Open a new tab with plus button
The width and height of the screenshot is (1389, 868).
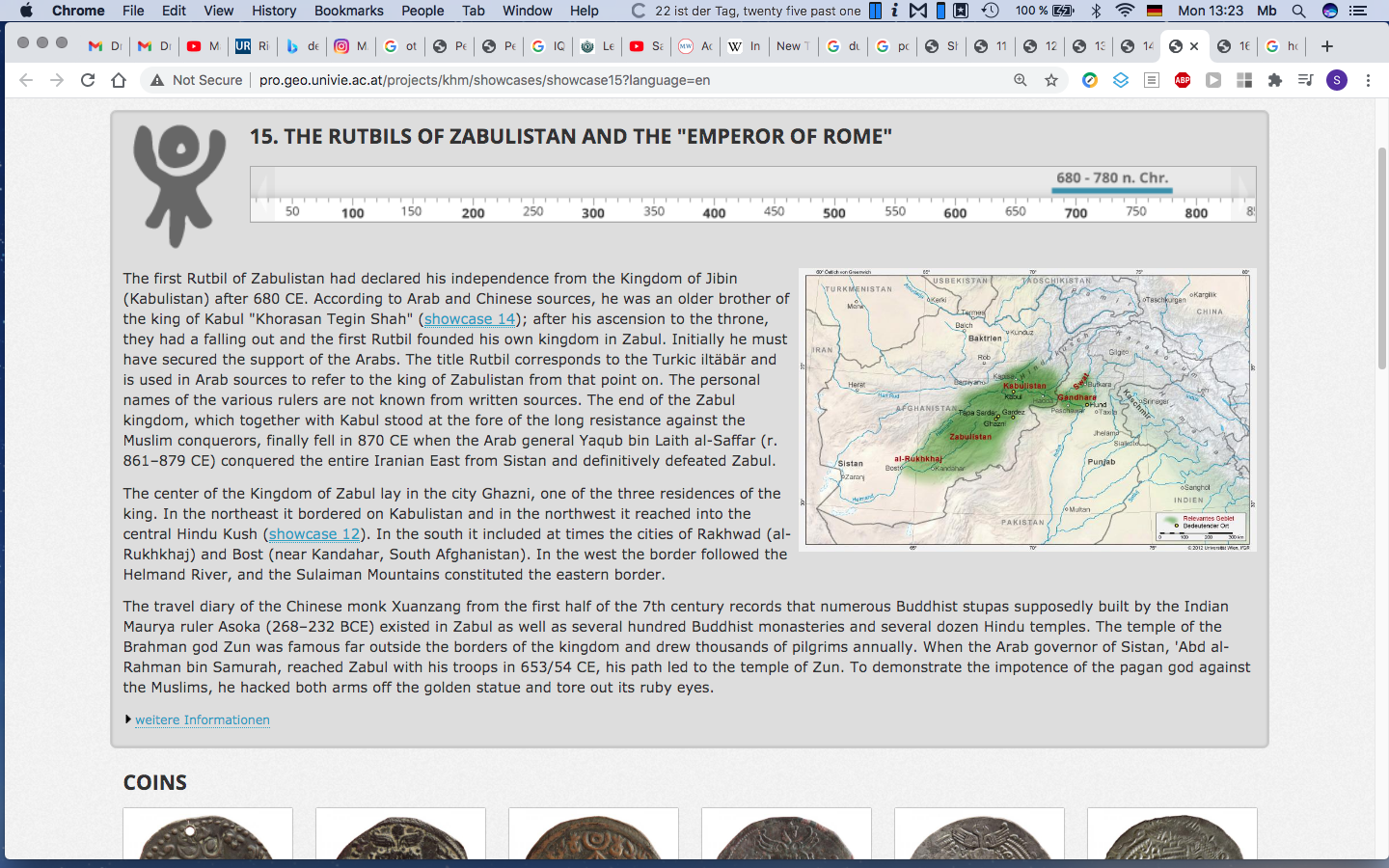click(1327, 45)
